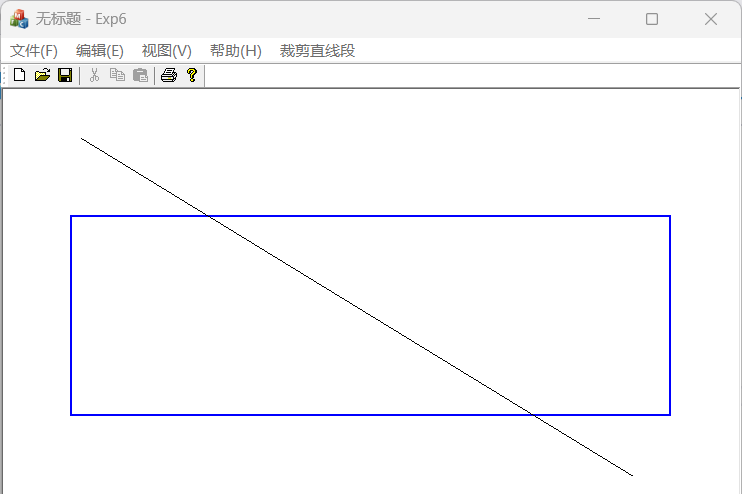Open a file with the folder icon
This screenshot has width=742, height=494.
[x=42, y=75]
